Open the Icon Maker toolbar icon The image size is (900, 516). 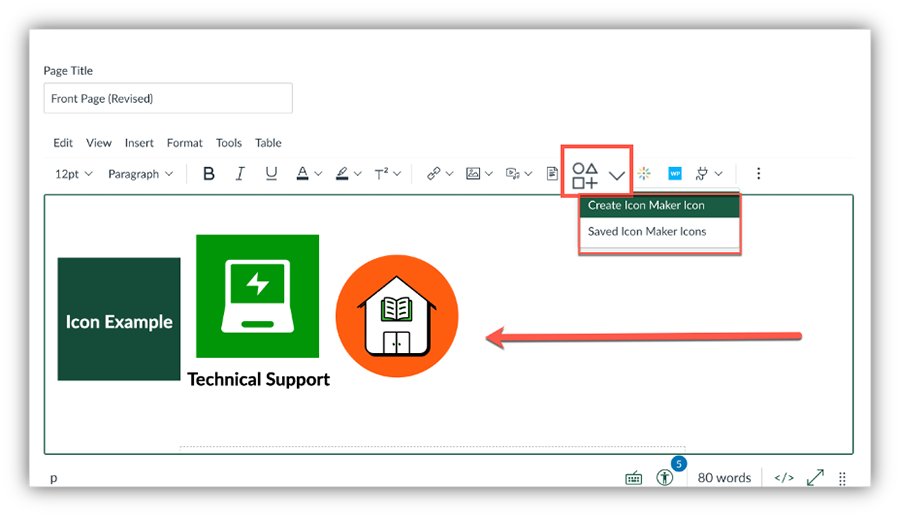point(585,175)
